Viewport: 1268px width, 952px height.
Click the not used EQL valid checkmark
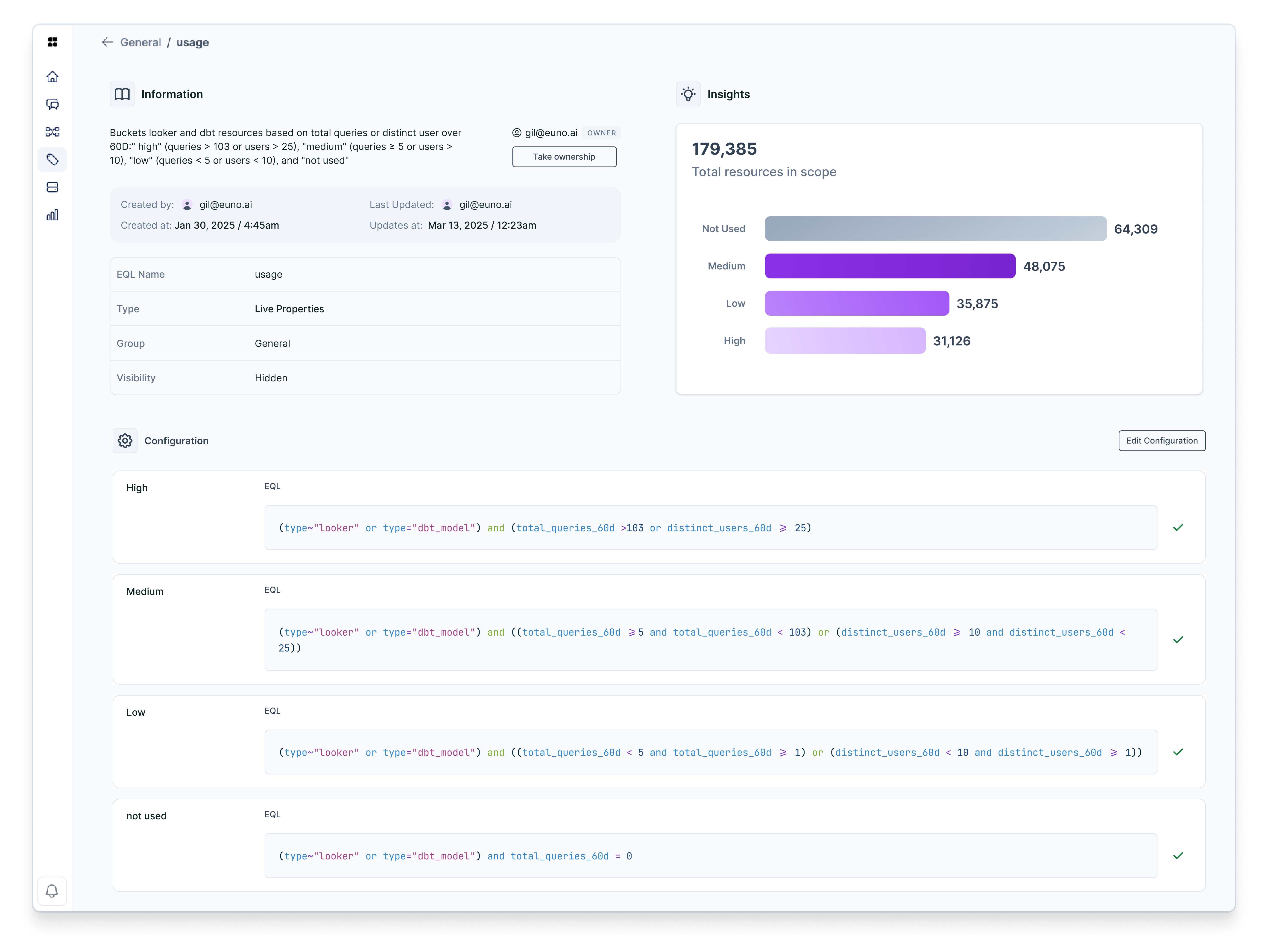[x=1177, y=856]
